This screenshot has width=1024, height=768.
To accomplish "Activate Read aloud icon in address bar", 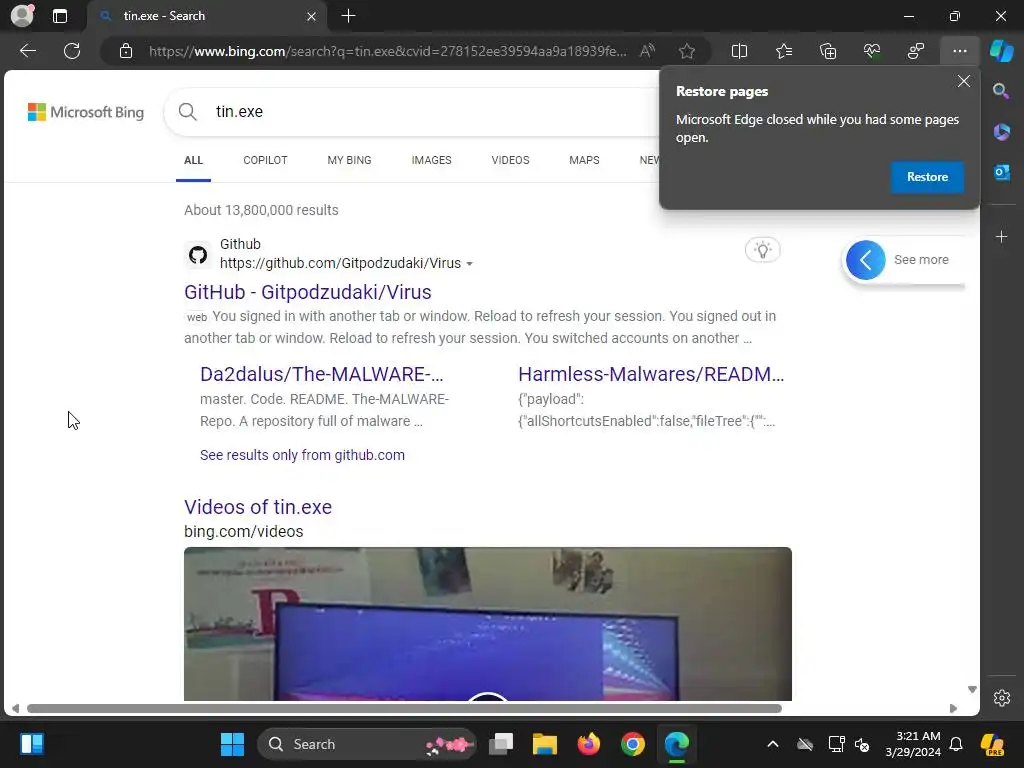I will [x=647, y=51].
